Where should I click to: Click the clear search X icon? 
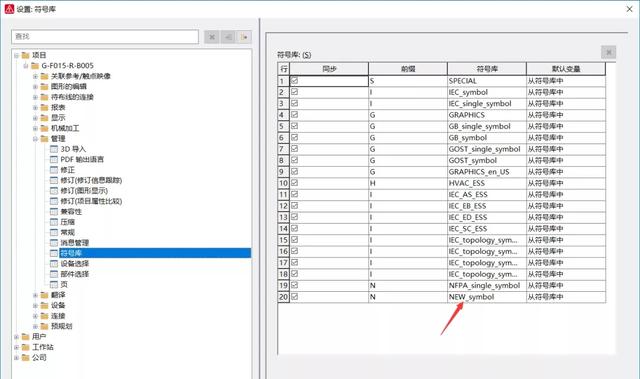(x=212, y=37)
